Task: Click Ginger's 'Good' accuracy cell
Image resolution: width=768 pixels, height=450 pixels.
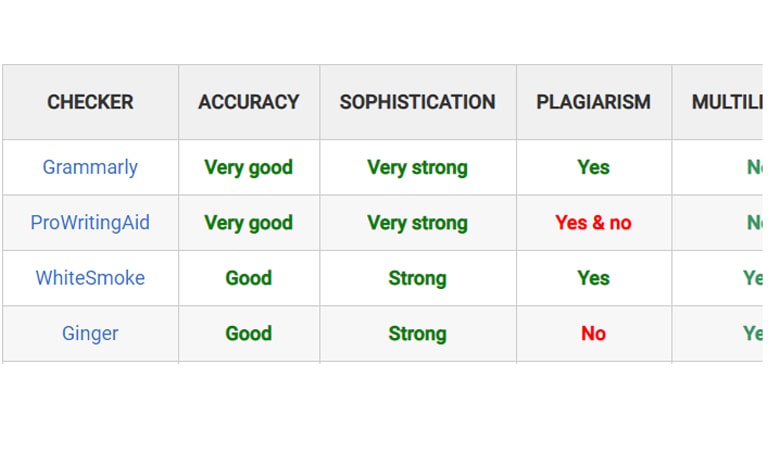Action: tap(249, 333)
